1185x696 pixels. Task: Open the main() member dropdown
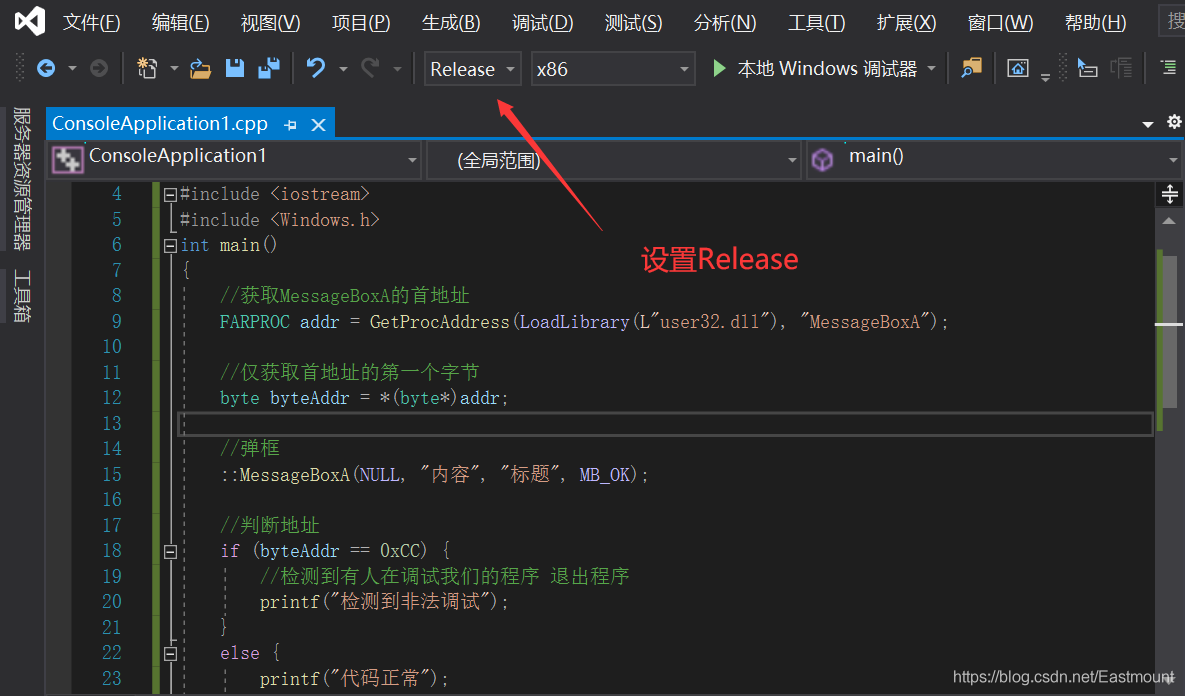point(994,159)
